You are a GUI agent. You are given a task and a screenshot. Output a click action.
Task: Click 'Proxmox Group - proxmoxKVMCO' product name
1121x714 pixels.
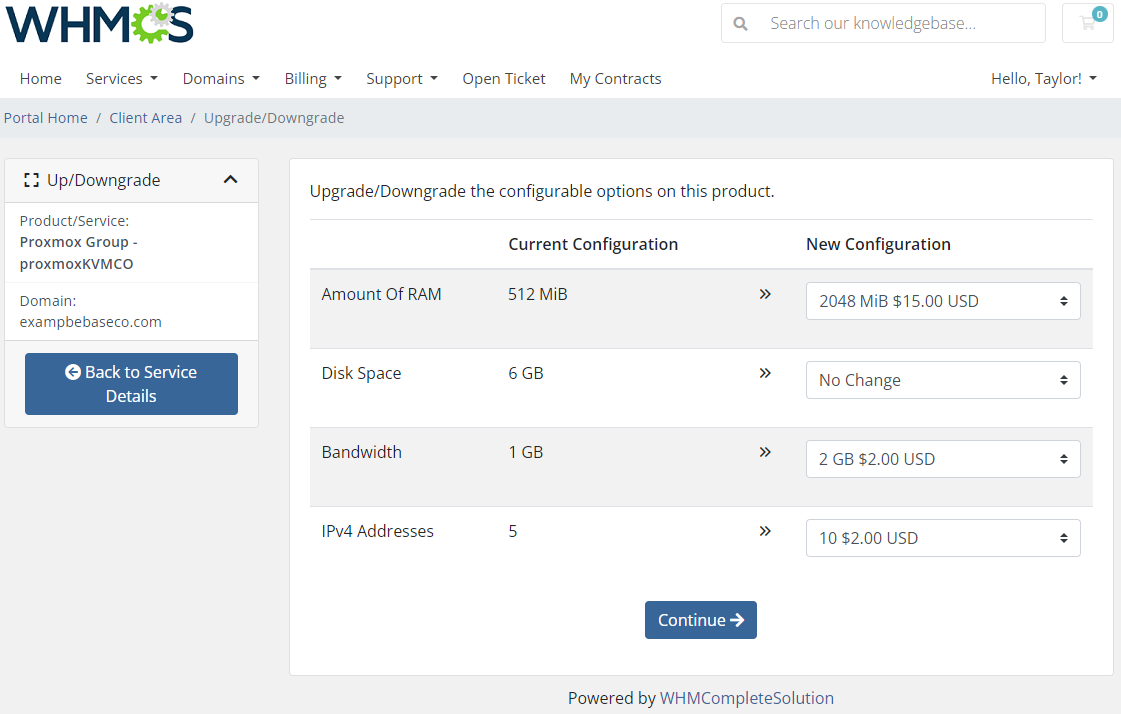(79, 253)
